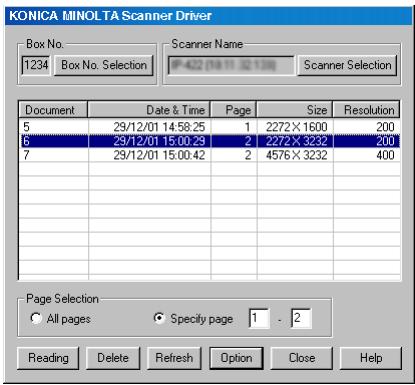Click the date 29/12/01 15:00:42
415x385 pixels.
point(159,155)
